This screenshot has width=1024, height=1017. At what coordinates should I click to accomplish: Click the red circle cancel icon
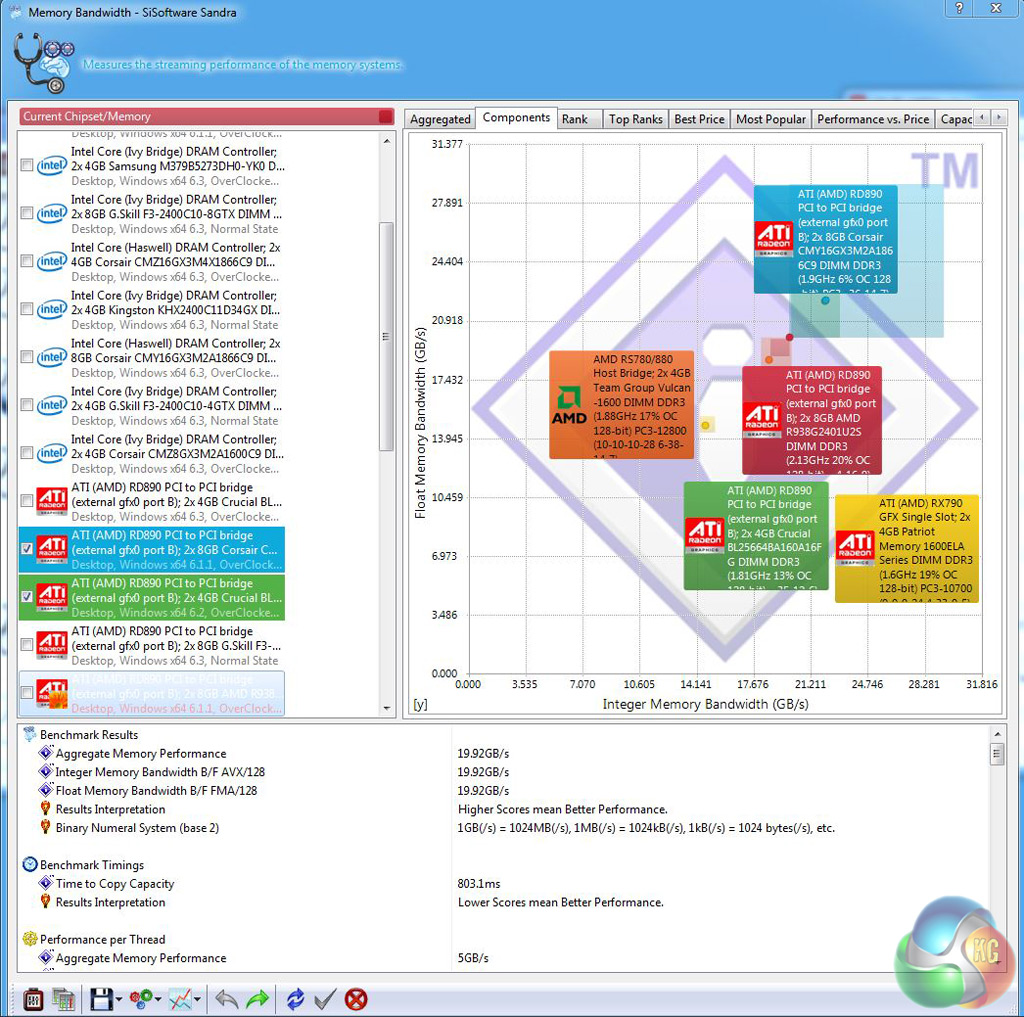point(356,999)
